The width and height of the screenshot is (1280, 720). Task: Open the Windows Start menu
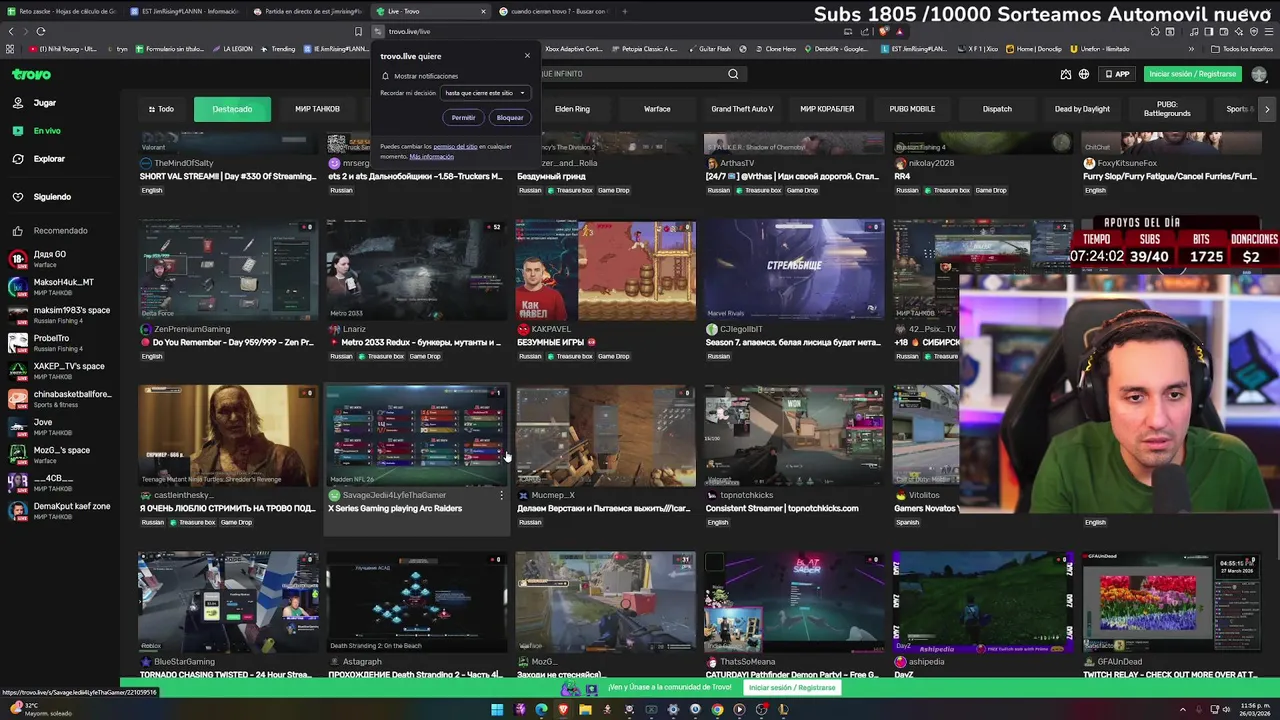tap(497, 710)
